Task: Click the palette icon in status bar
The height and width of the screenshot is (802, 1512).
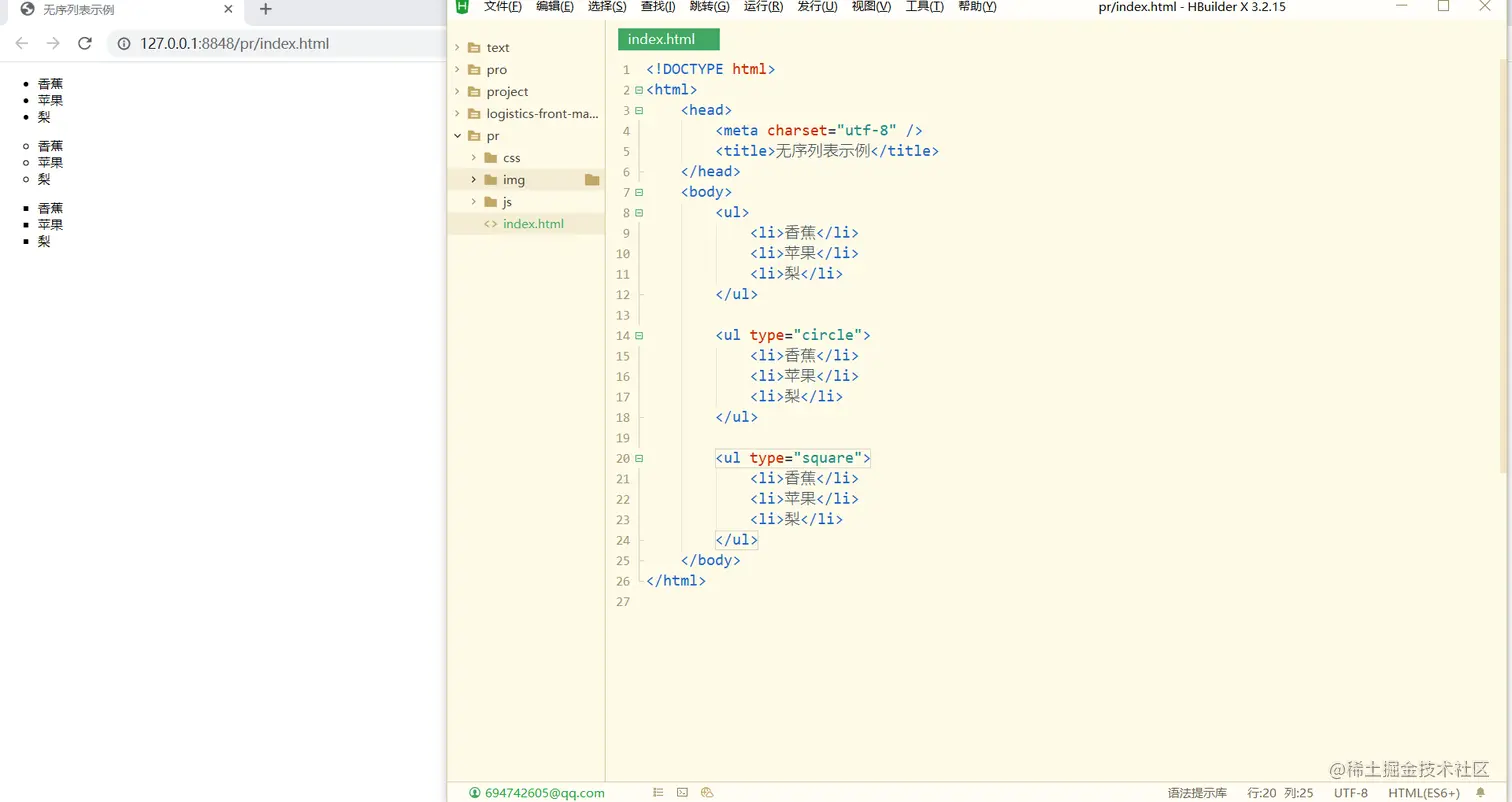Action: click(707, 793)
